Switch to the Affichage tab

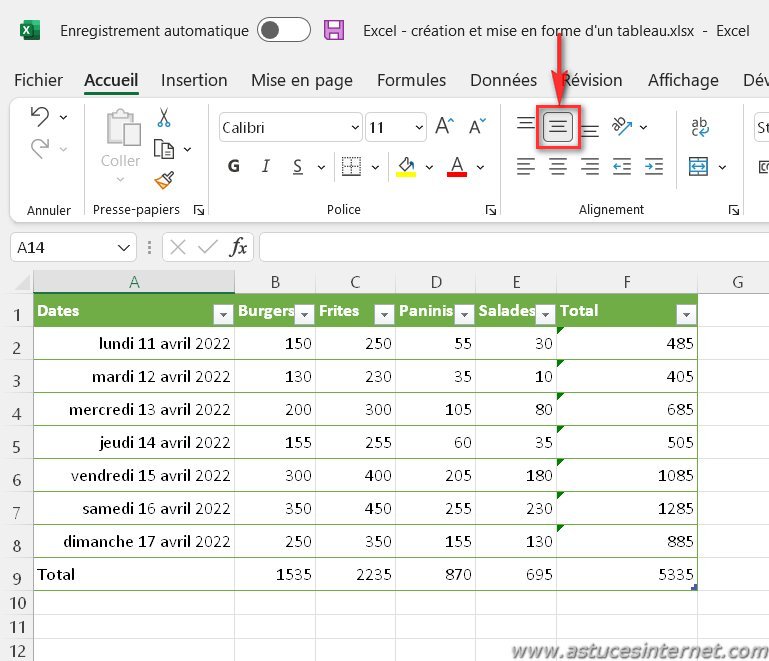[x=683, y=80]
